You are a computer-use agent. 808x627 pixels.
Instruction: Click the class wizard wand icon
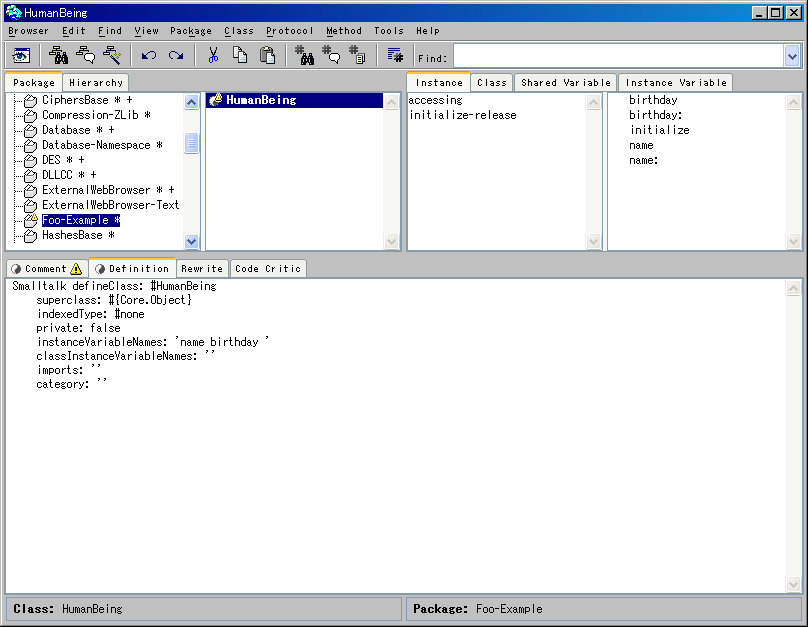pos(112,55)
